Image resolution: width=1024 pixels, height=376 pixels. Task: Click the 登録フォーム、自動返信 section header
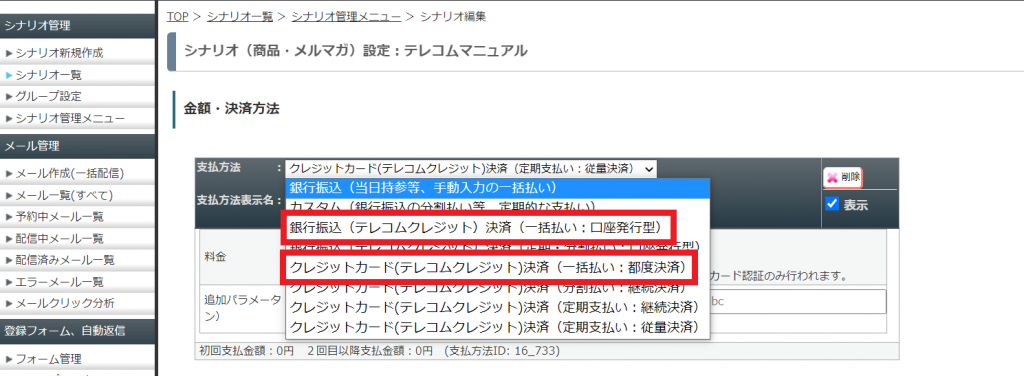click(x=78, y=331)
